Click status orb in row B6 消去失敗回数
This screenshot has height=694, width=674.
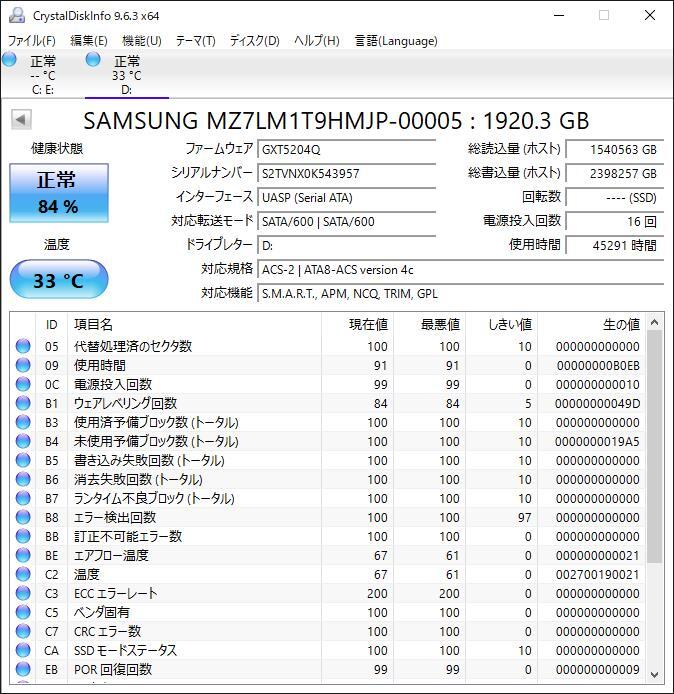tap(23, 479)
